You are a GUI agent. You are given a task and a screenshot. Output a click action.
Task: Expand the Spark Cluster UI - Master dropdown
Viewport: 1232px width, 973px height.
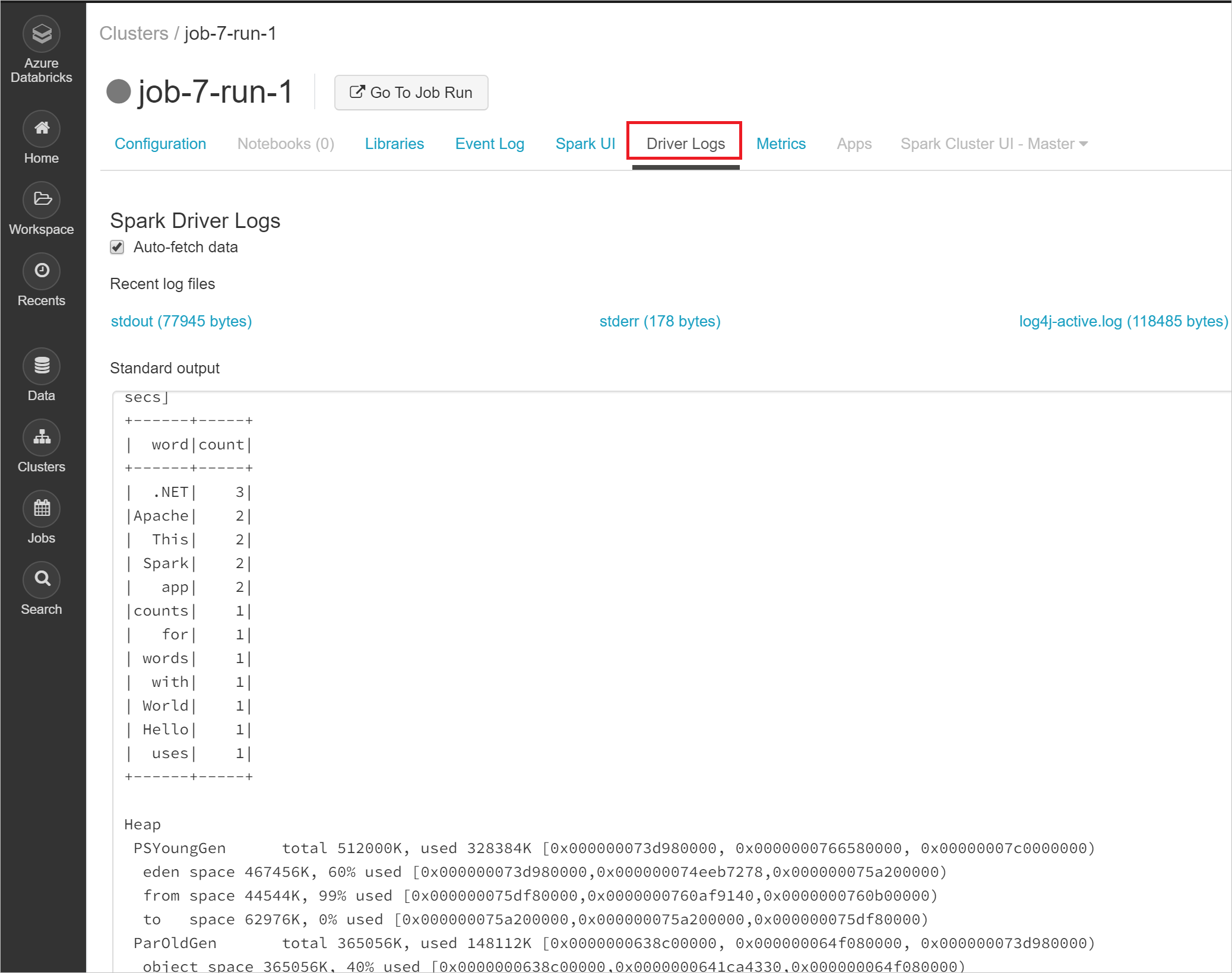click(993, 144)
